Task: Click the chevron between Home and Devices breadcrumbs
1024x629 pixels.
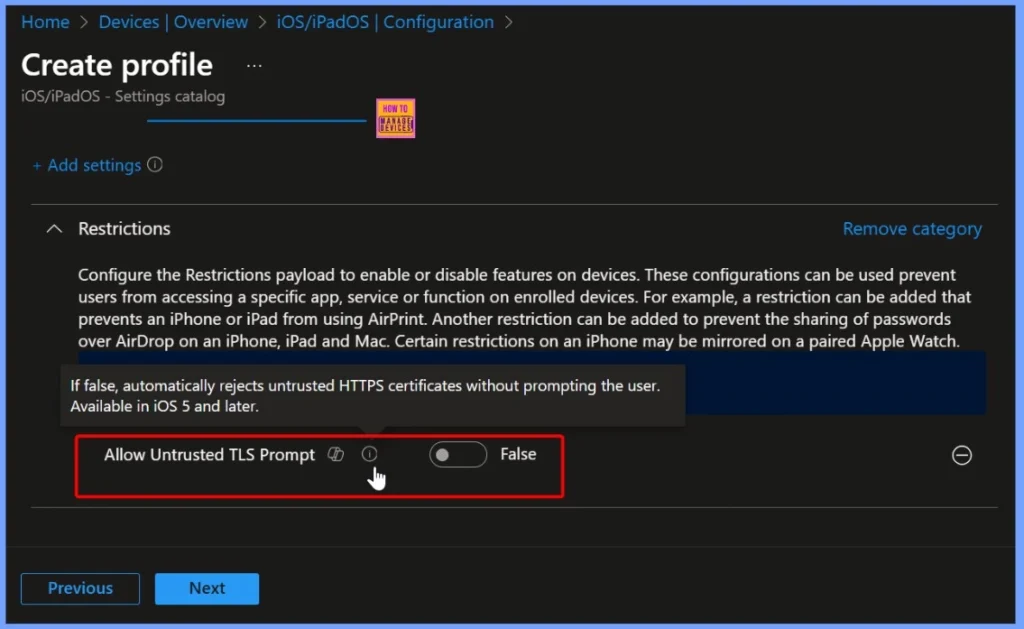Action: (83, 22)
